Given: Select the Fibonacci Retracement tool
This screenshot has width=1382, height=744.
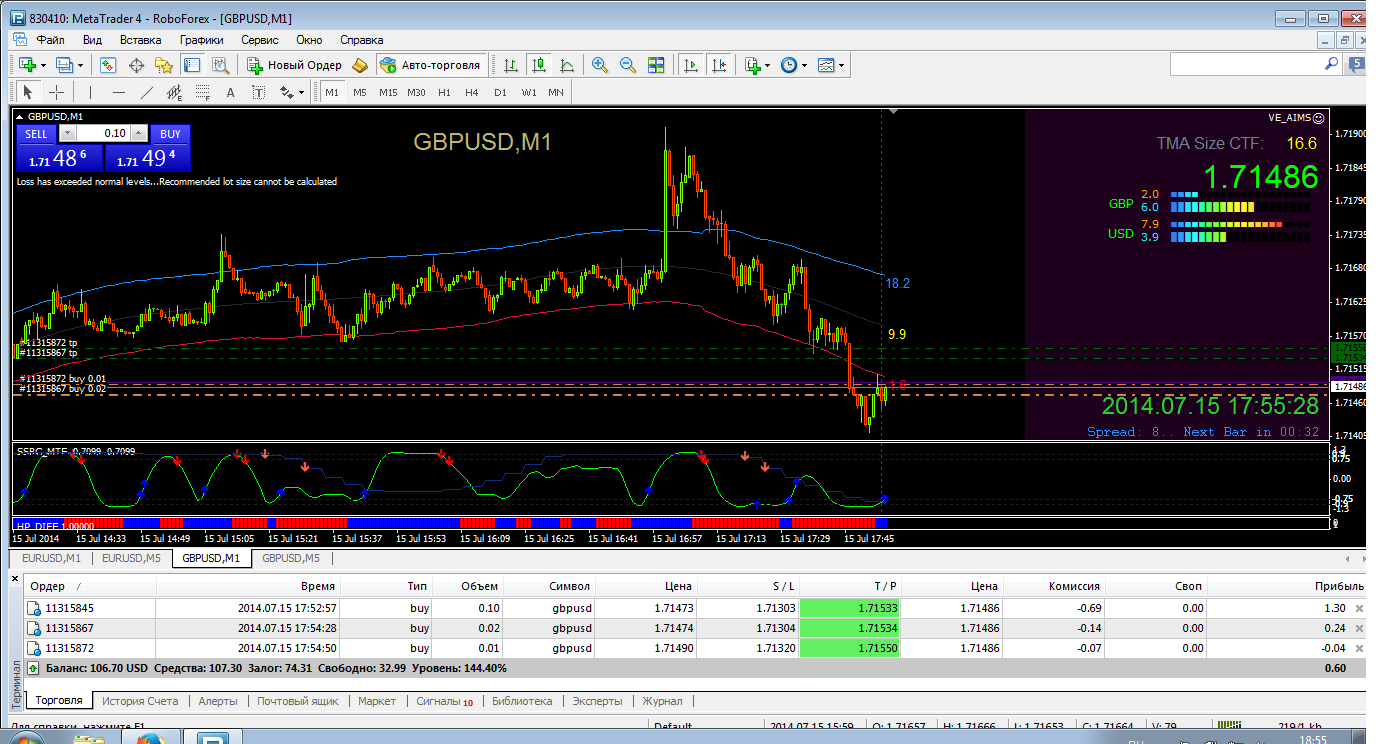Looking at the screenshot, I should [x=203, y=92].
